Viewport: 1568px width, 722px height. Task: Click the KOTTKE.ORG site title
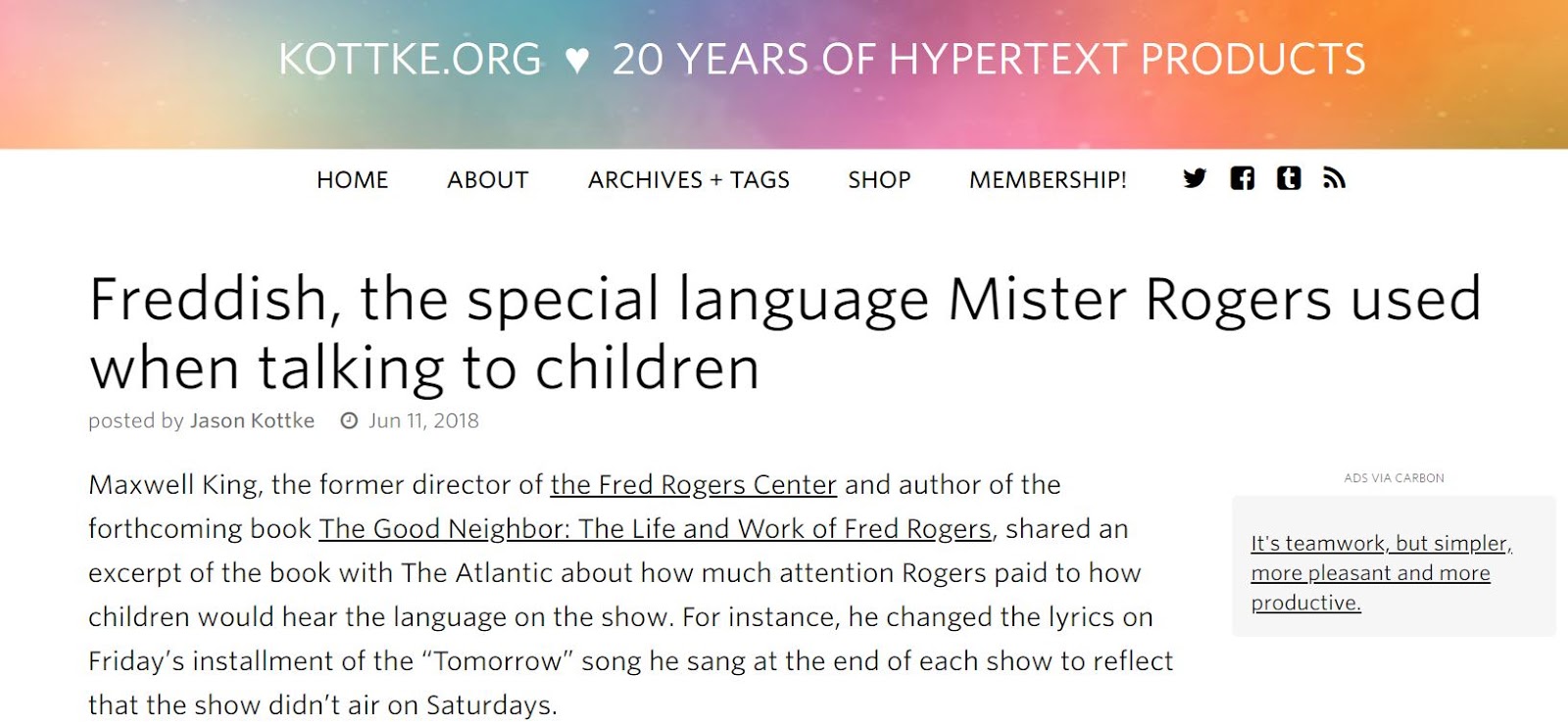(410, 60)
